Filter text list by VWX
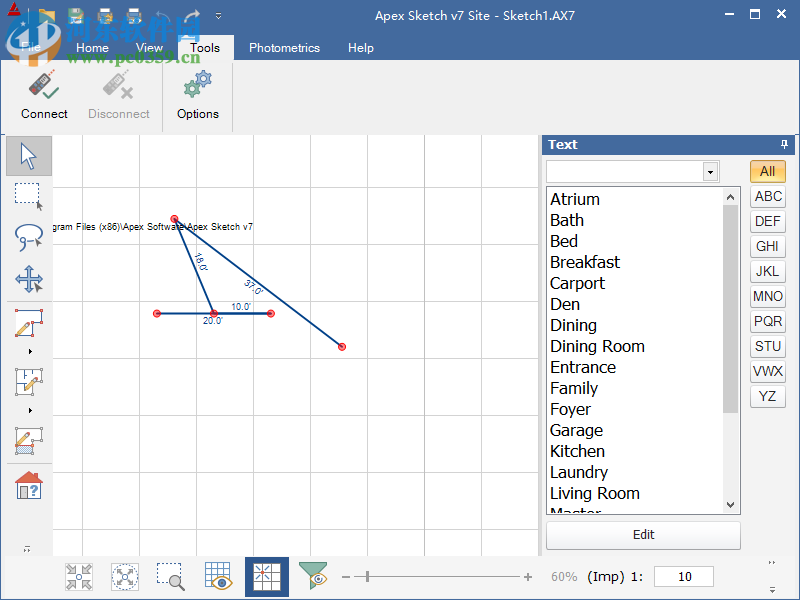The image size is (800, 600). [x=767, y=371]
